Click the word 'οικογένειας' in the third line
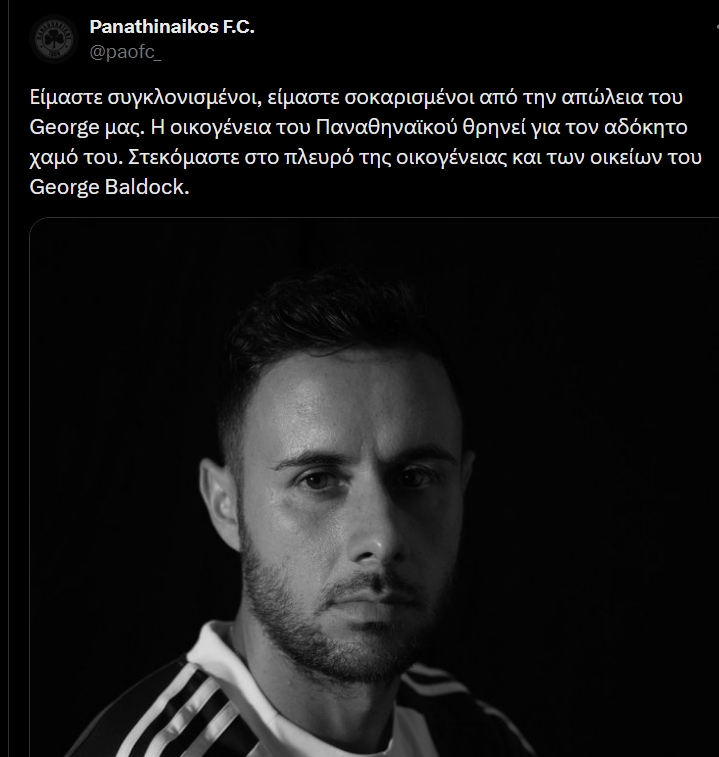The image size is (719, 757). pyautogui.click(x=451, y=158)
